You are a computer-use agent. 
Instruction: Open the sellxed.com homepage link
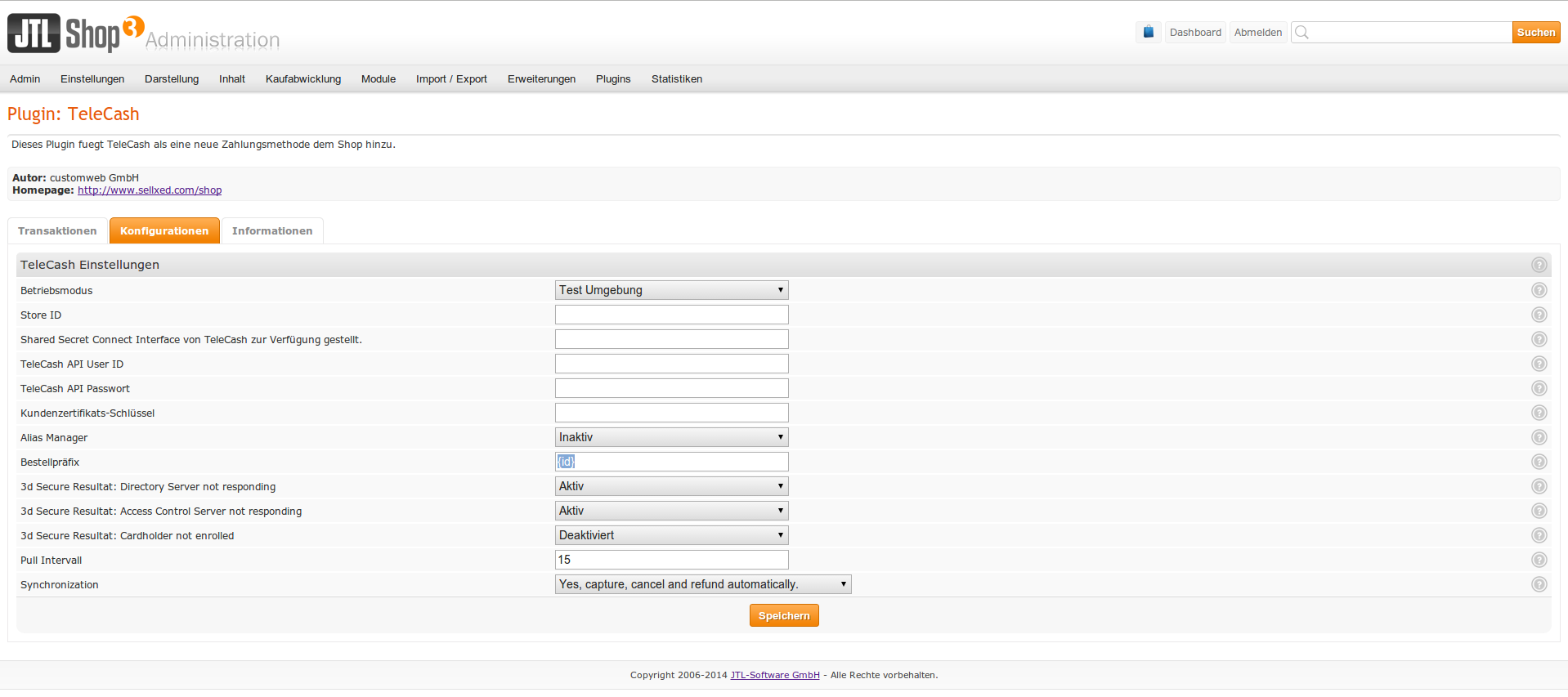pyautogui.click(x=150, y=190)
